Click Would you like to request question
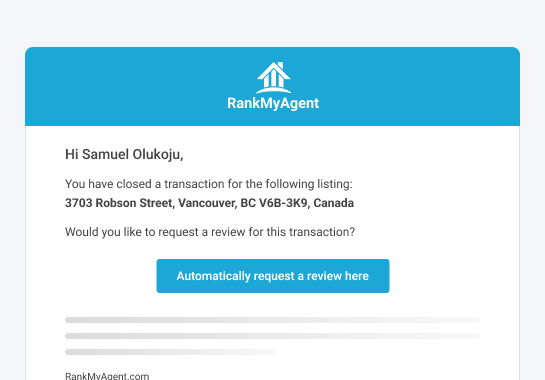The height and width of the screenshot is (380, 545). click(x=210, y=232)
